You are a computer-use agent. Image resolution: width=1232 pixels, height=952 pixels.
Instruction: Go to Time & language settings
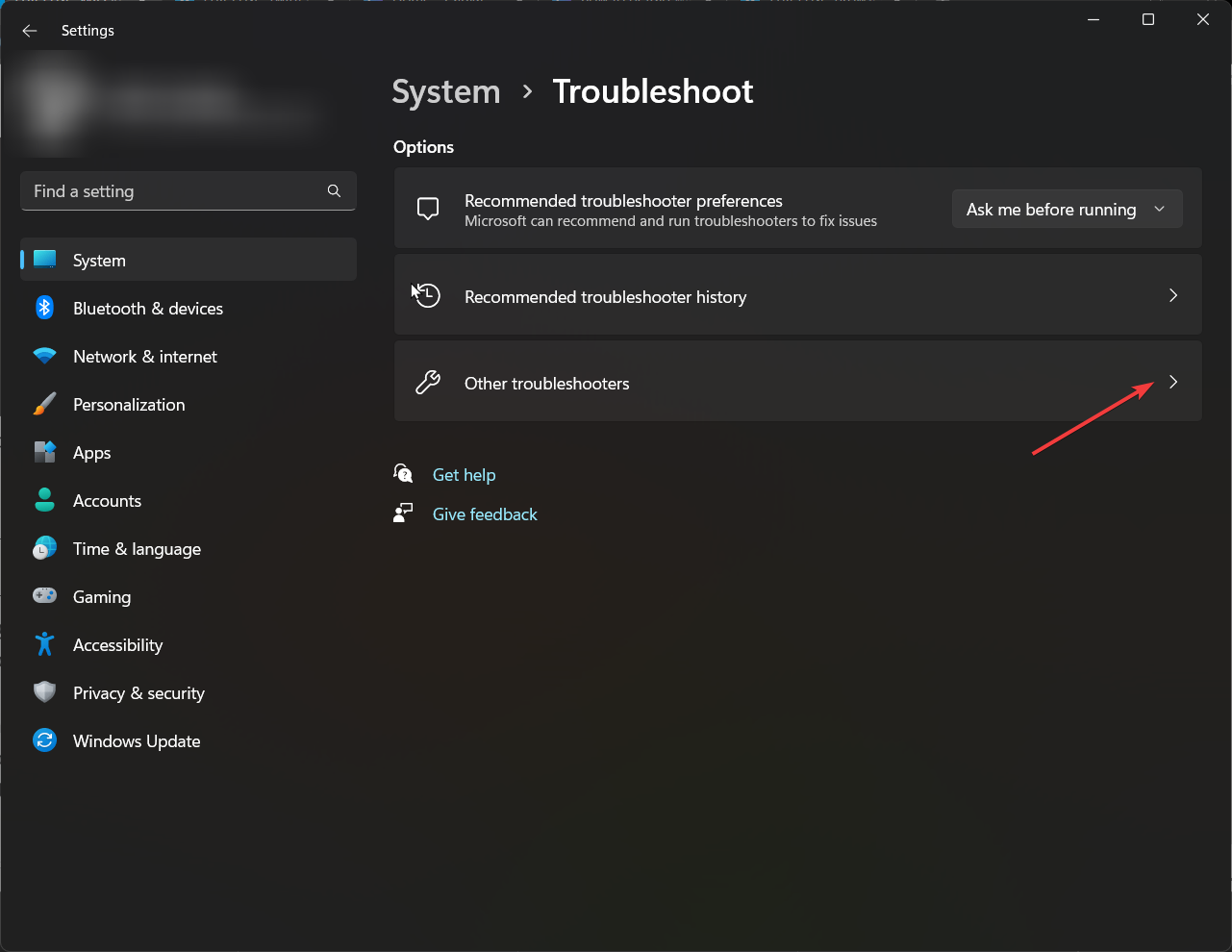(137, 549)
